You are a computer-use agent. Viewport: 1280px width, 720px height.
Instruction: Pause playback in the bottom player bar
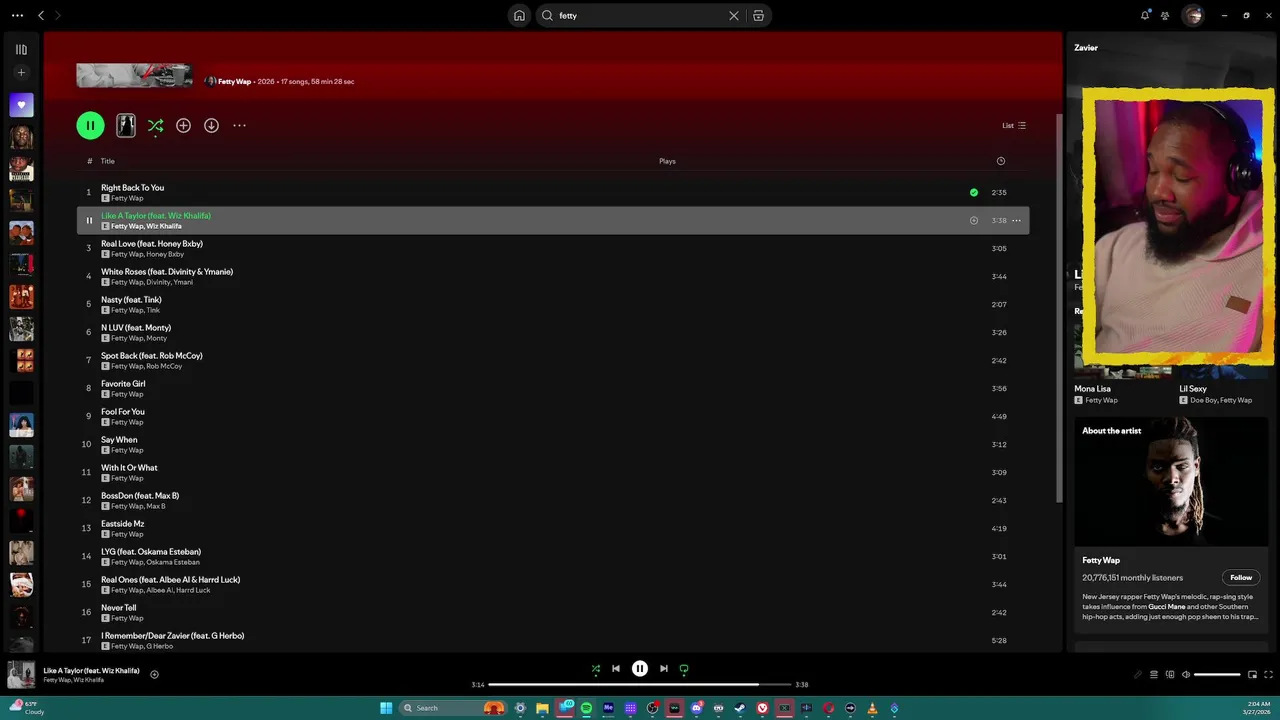pos(640,669)
